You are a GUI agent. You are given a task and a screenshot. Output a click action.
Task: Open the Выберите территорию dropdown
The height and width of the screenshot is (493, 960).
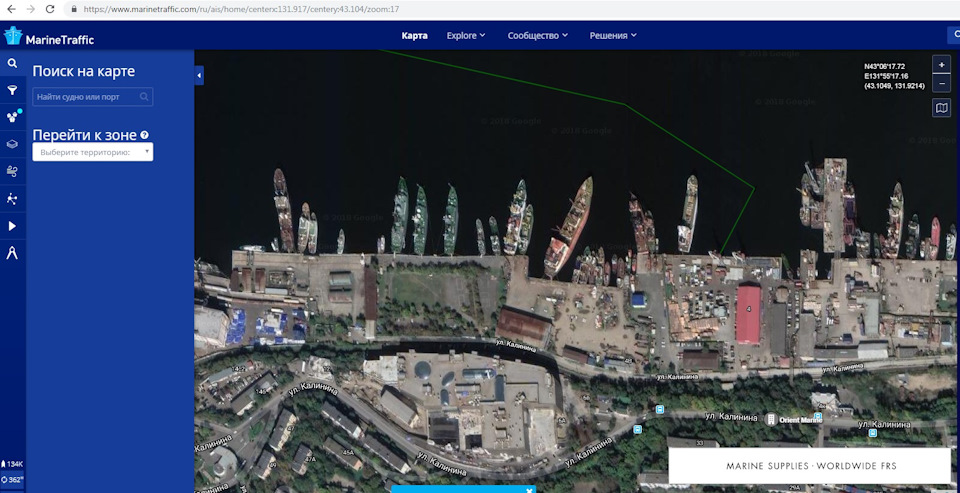click(92, 152)
